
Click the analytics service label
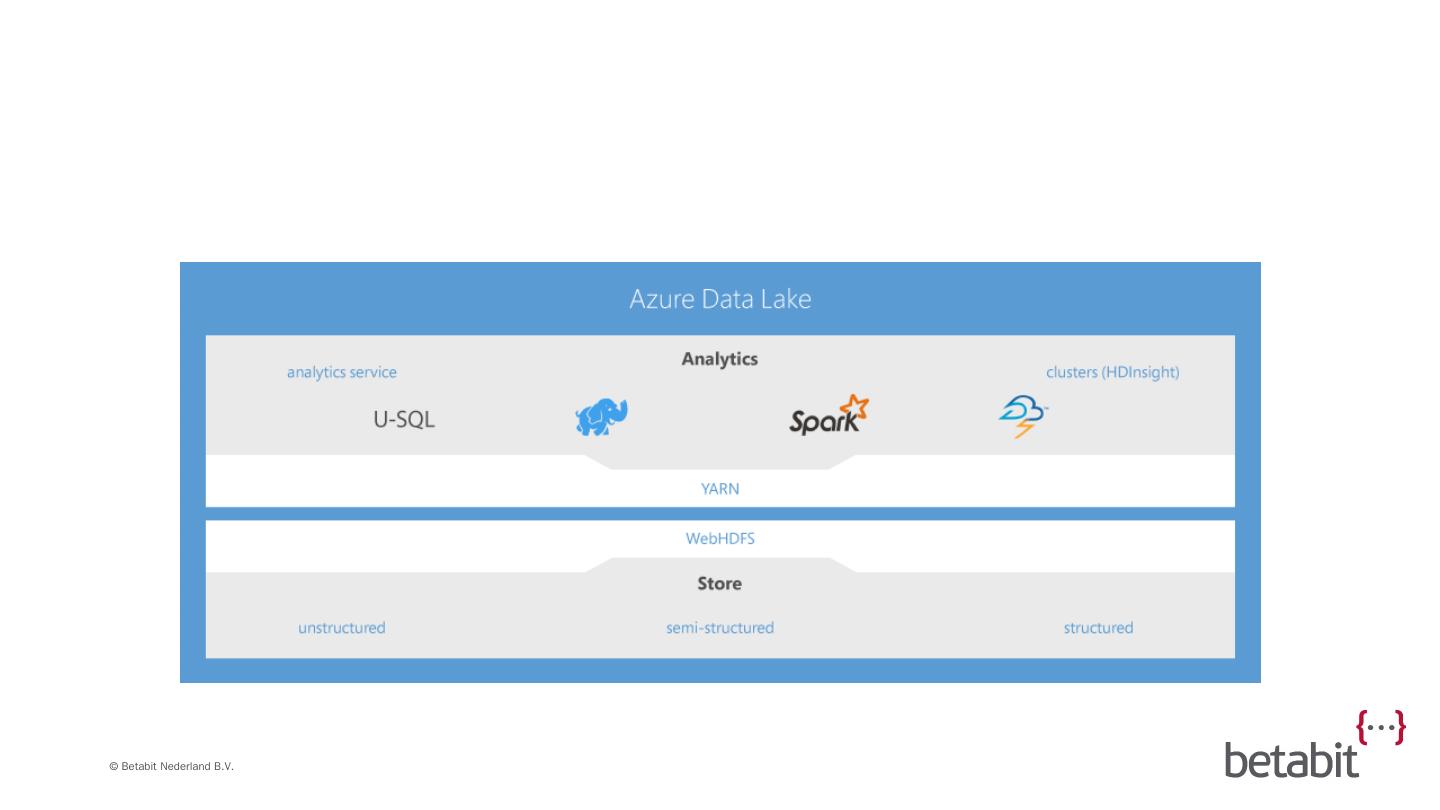coord(342,372)
